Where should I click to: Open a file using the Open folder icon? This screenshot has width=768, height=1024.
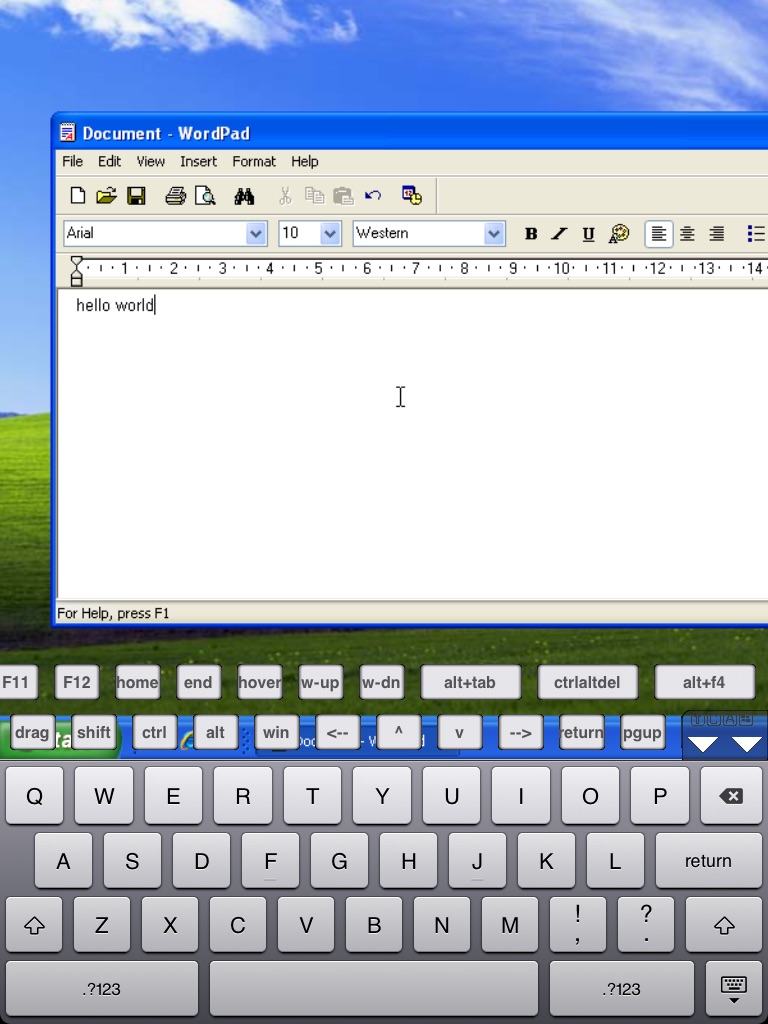coord(106,196)
